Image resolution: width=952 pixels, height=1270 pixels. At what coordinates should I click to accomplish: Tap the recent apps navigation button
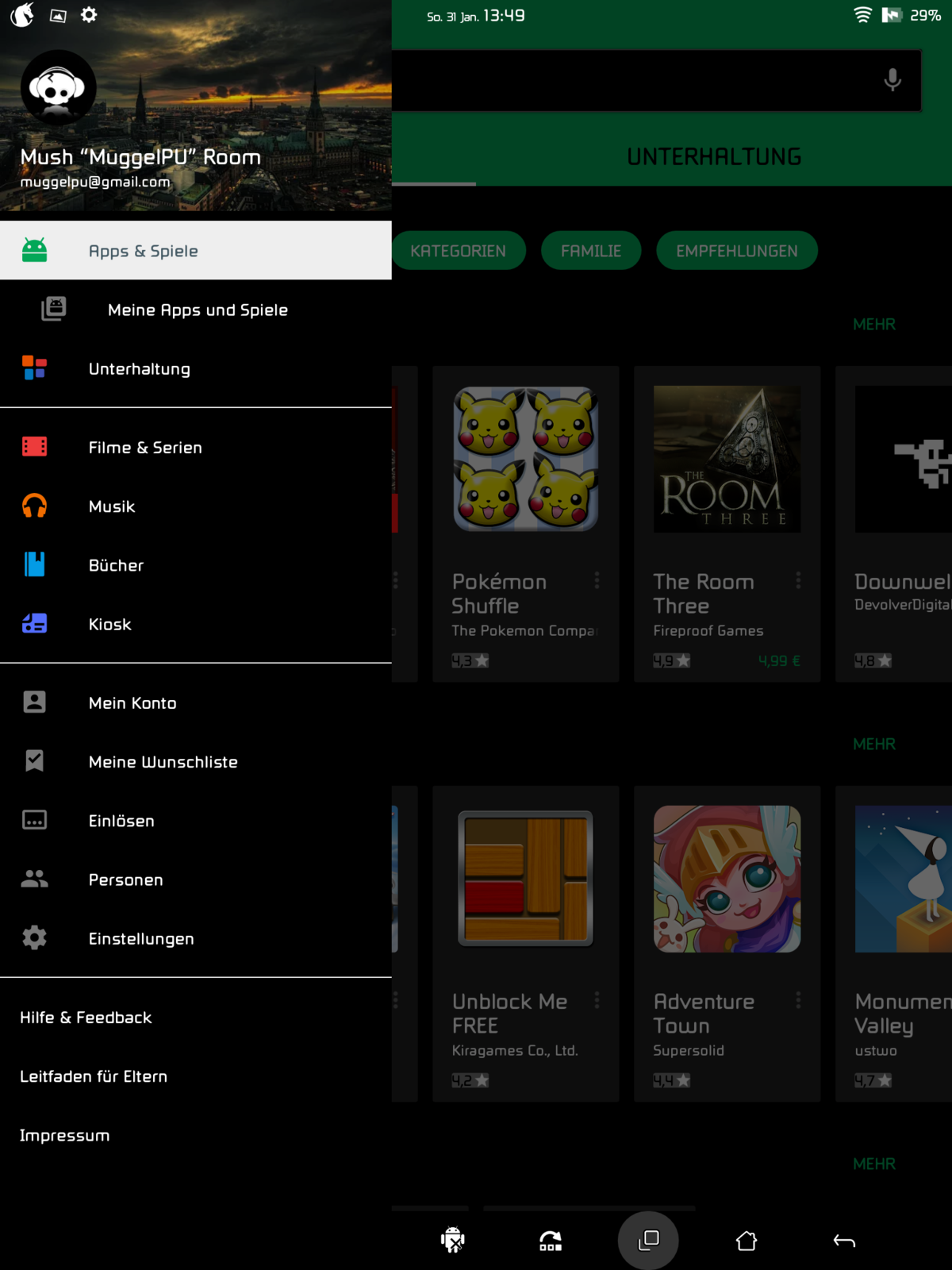point(648,1240)
